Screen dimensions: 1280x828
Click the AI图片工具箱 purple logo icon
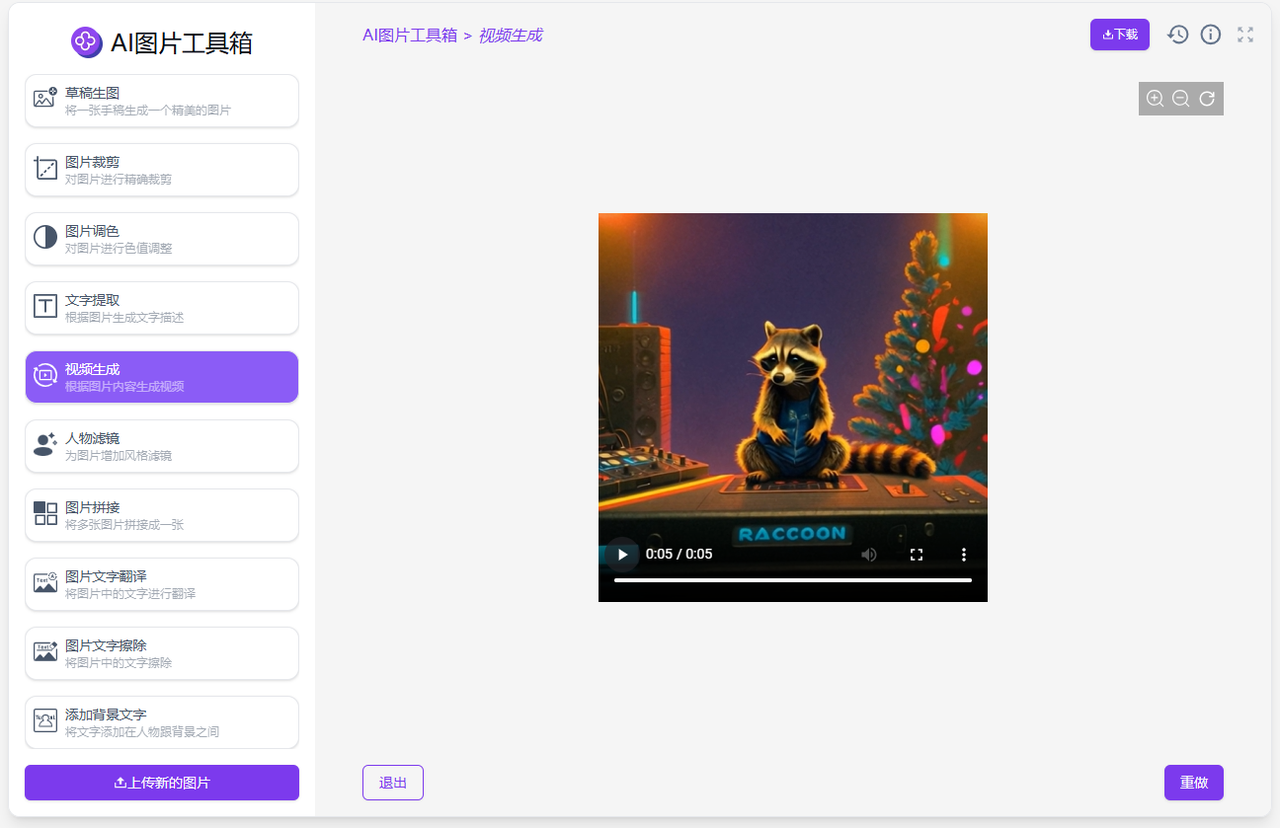point(87,42)
